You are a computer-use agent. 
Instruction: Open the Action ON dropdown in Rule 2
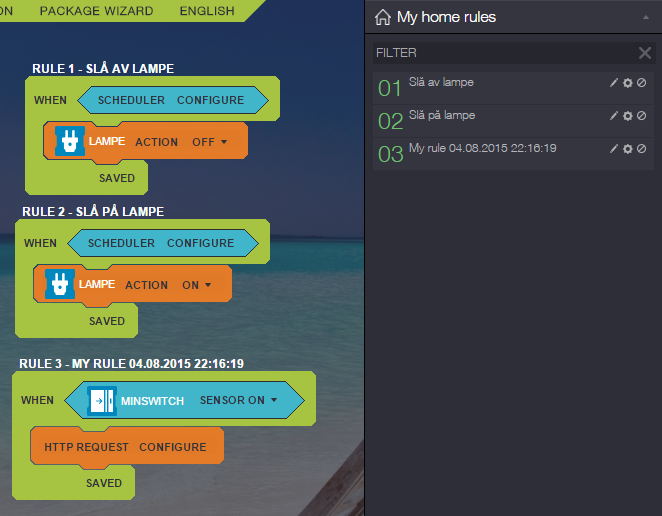tap(197, 285)
